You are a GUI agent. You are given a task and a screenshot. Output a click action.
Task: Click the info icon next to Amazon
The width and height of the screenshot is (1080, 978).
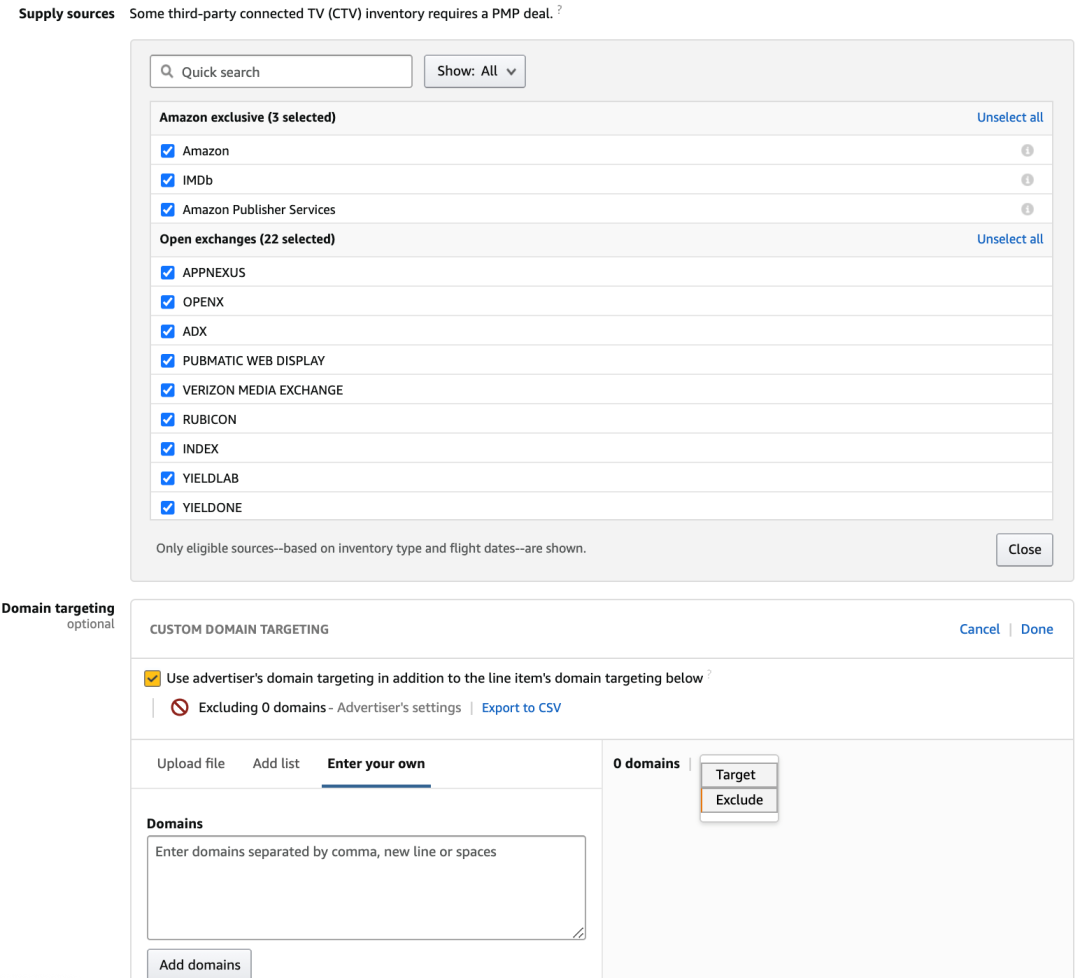[x=1027, y=151]
